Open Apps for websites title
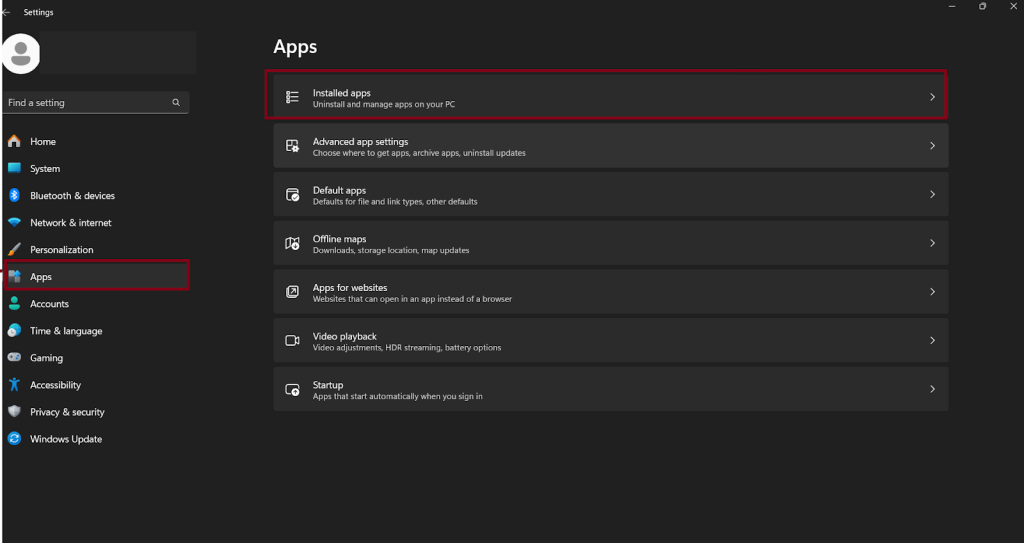The image size is (1024, 543). click(350, 288)
